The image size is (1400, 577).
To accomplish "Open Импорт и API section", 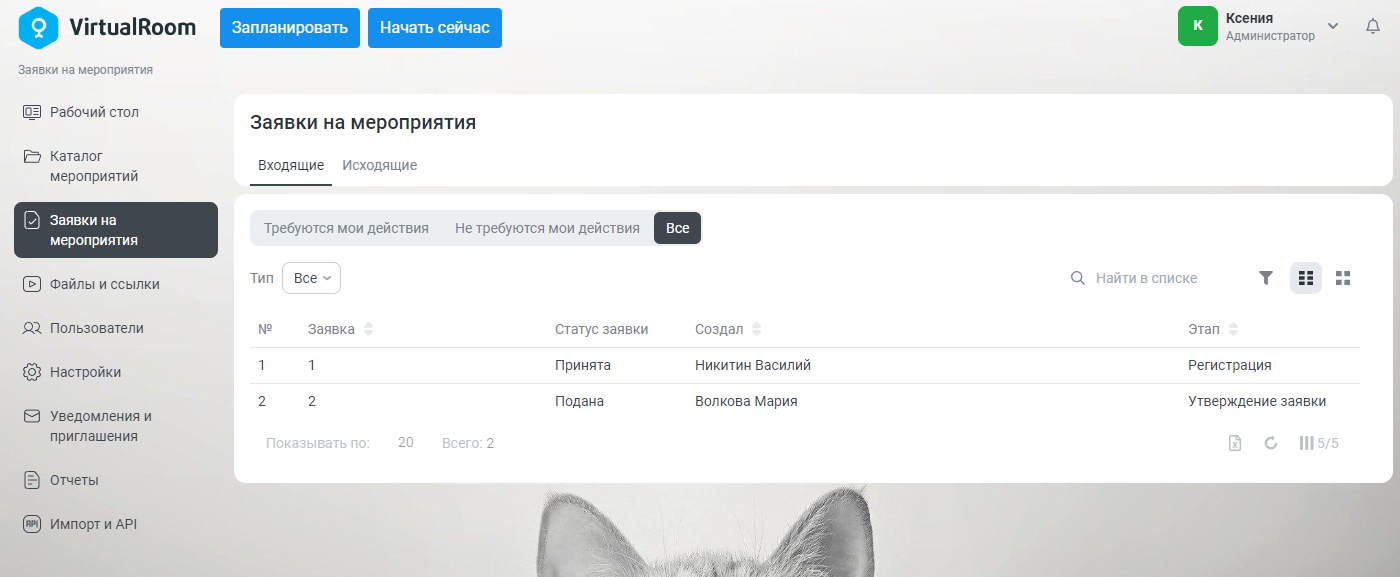I will coord(116,524).
